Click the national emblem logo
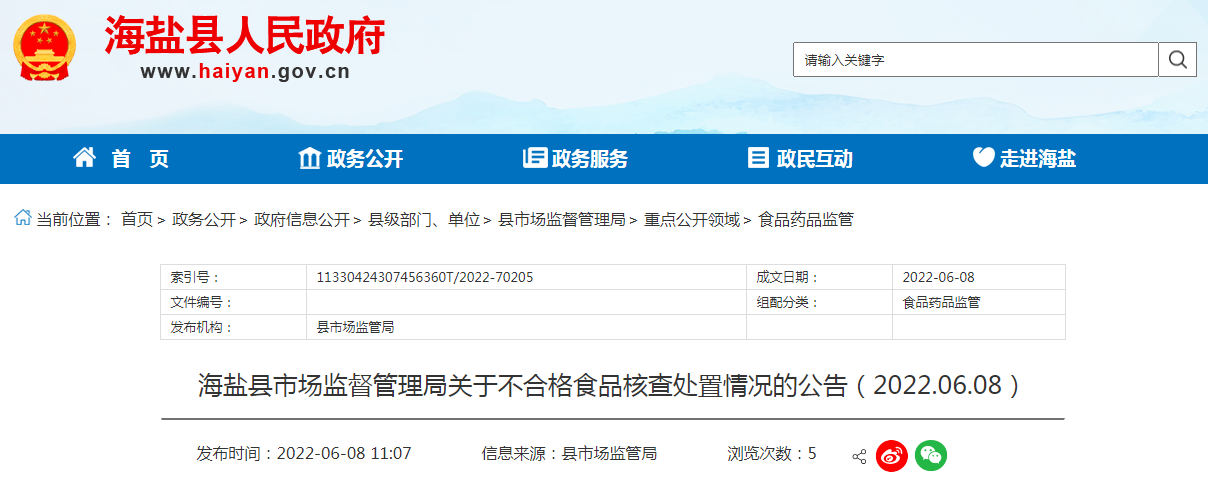 click(42, 46)
